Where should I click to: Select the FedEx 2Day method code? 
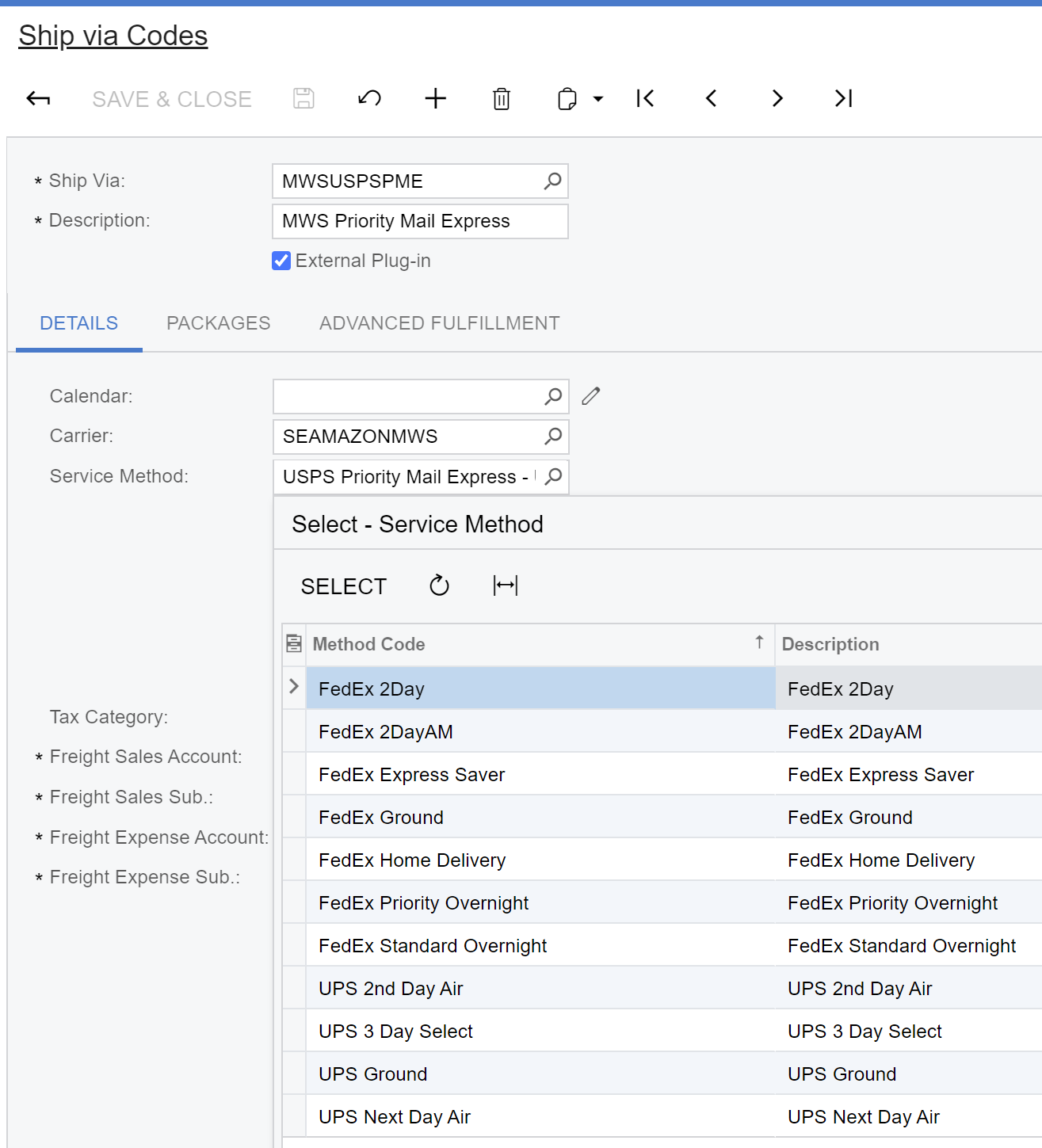[540, 688]
